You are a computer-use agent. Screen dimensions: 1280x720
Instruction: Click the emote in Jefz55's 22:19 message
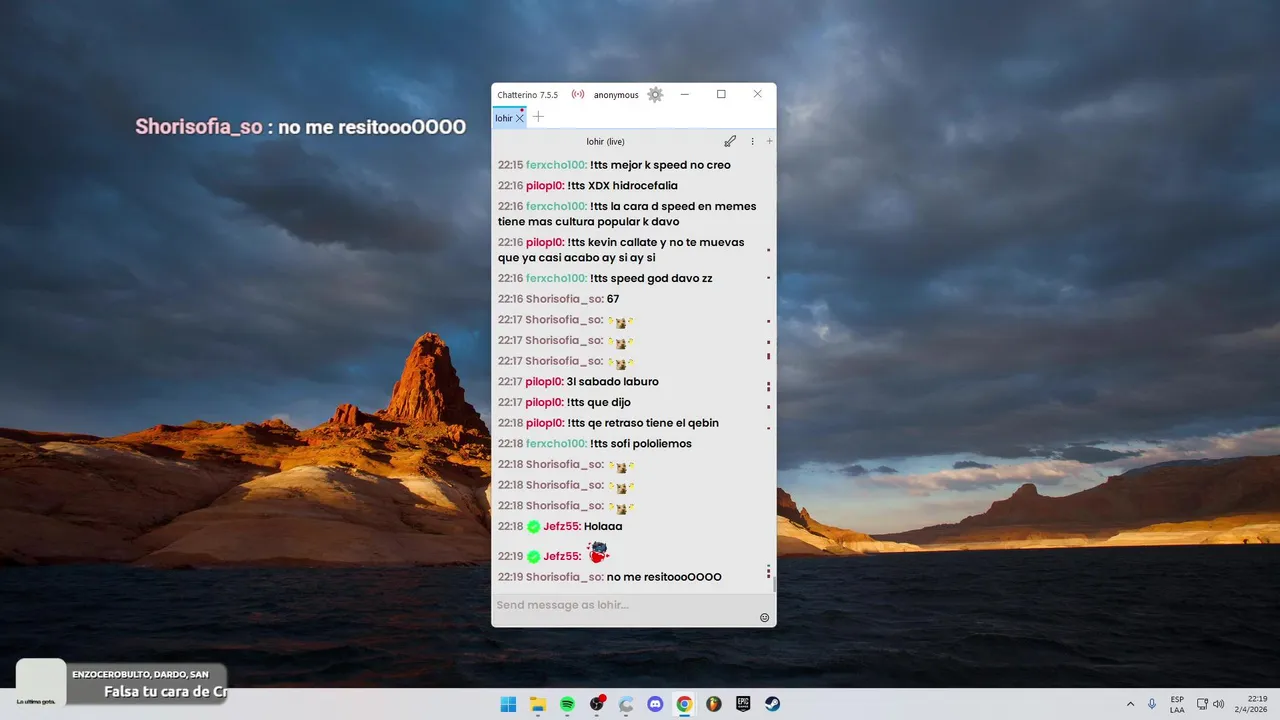point(598,552)
